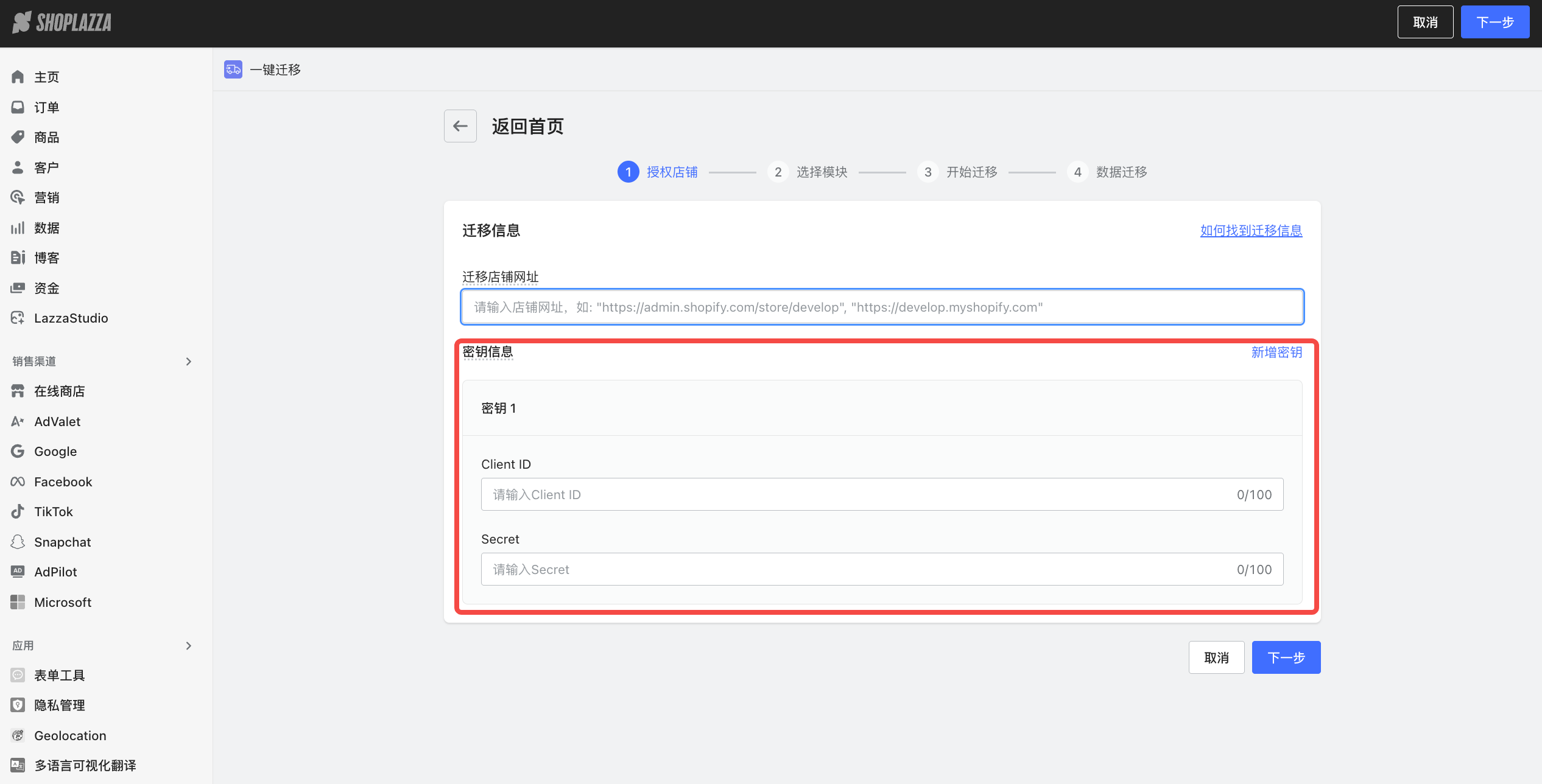Click the 迁移店铺网址 label

point(501,277)
